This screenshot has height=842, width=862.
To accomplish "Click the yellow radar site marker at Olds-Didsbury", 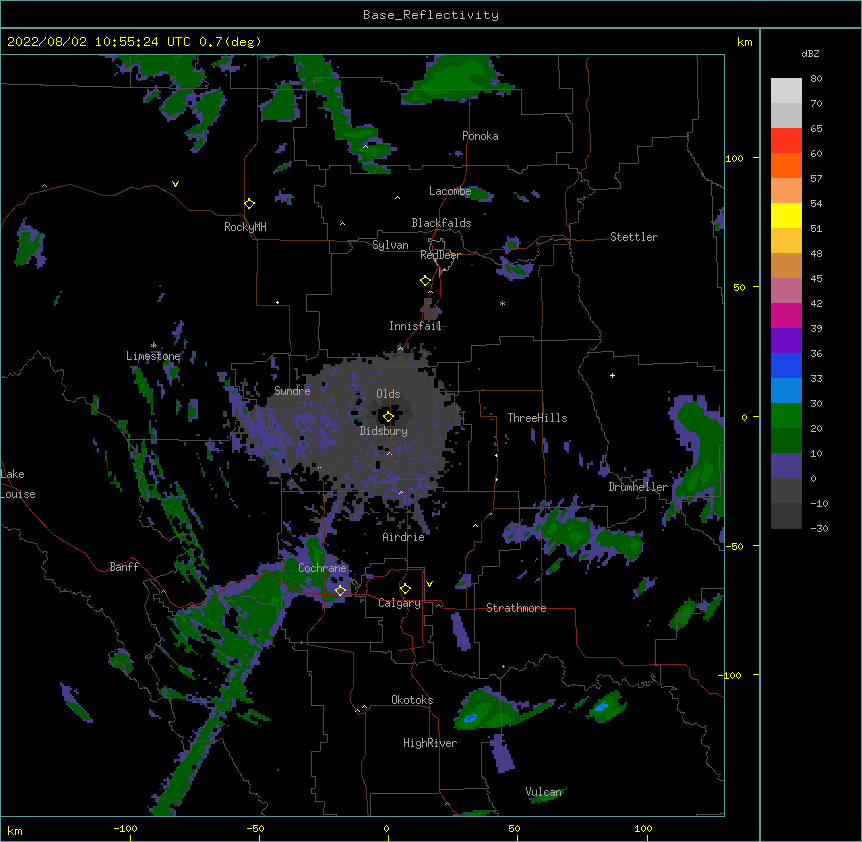I will 388,417.
